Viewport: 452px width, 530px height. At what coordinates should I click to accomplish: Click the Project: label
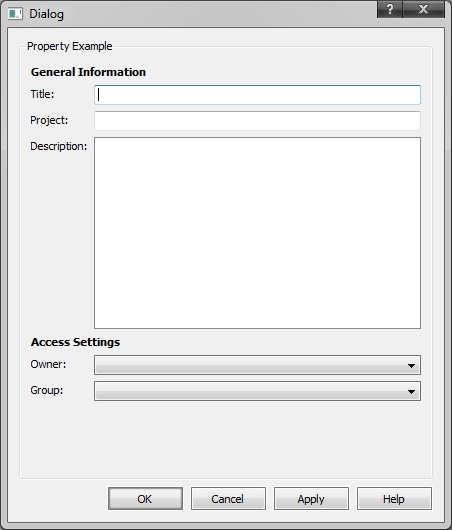coord(49,120)
